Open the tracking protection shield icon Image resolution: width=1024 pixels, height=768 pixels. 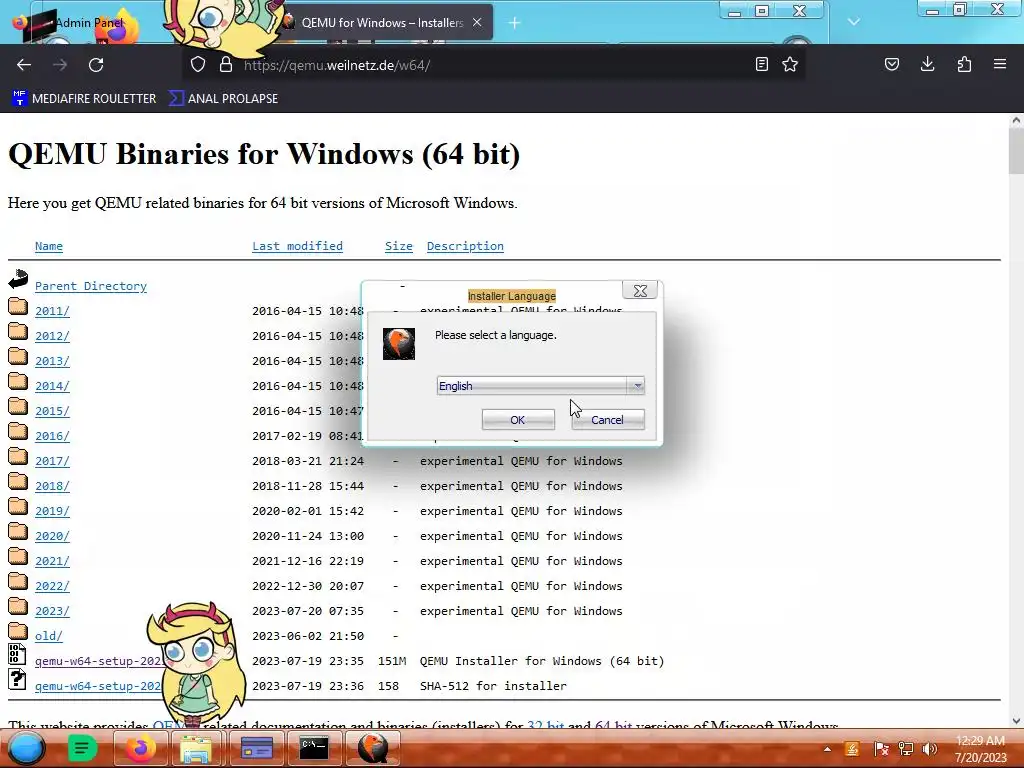198,64
